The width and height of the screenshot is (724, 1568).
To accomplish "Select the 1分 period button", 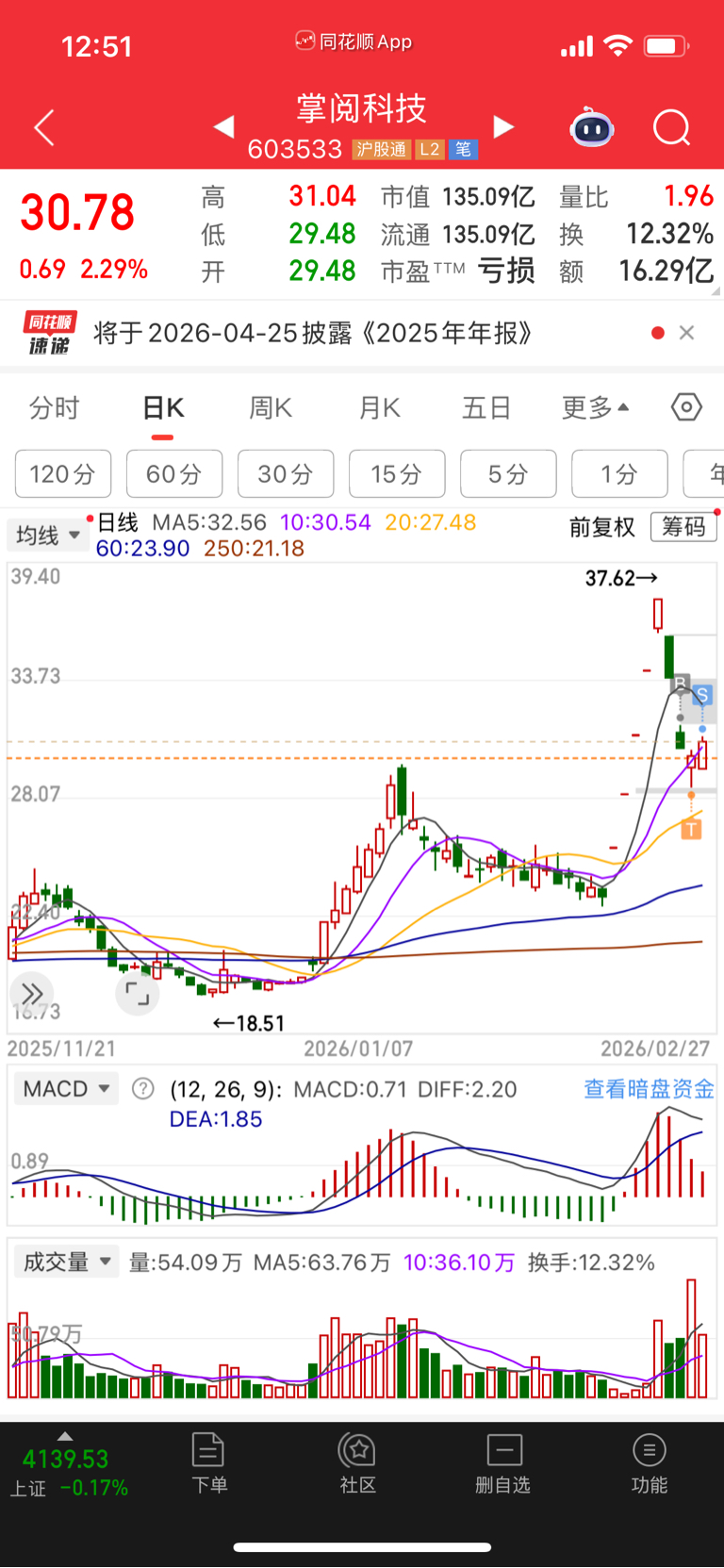I will pyautogui.click(x=619, y=473).
